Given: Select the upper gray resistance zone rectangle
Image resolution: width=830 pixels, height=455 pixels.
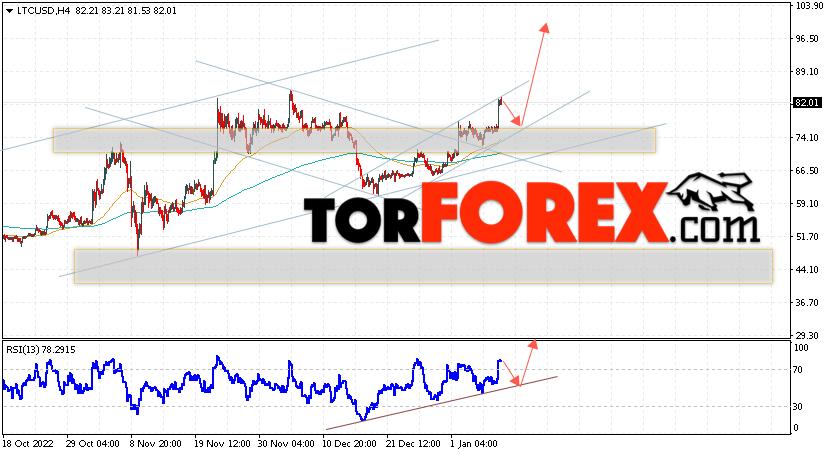Looking at the screenshot, I should (x=354, y=140).
